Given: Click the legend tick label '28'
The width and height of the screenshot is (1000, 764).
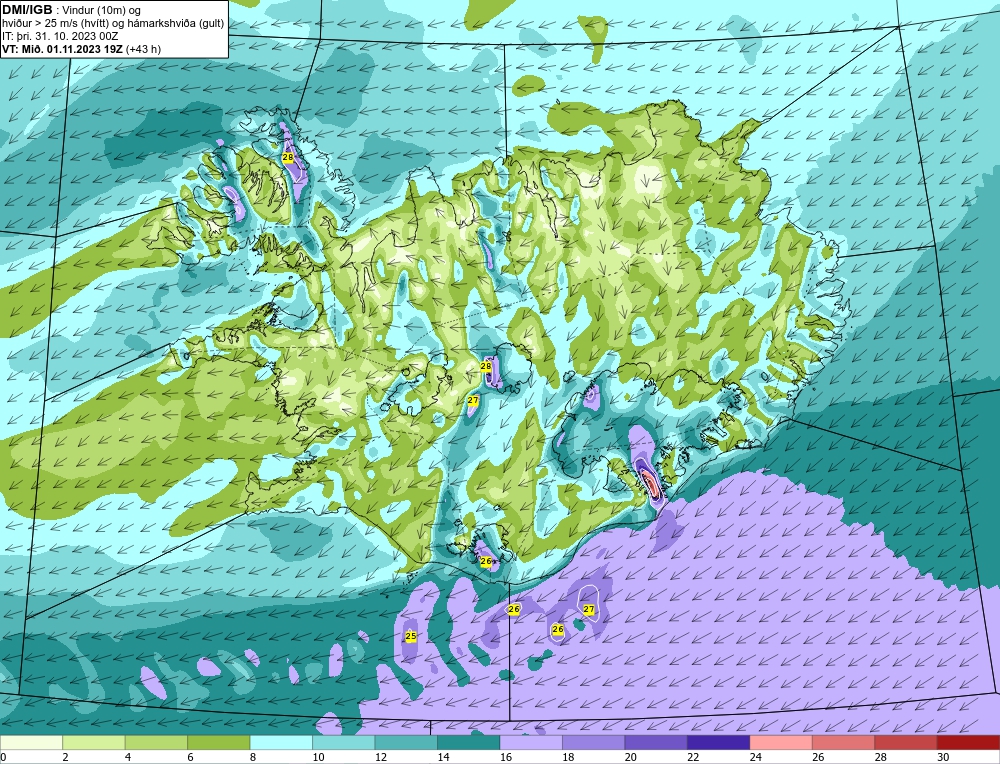Looking at the screenshot, I should [880, 757].
